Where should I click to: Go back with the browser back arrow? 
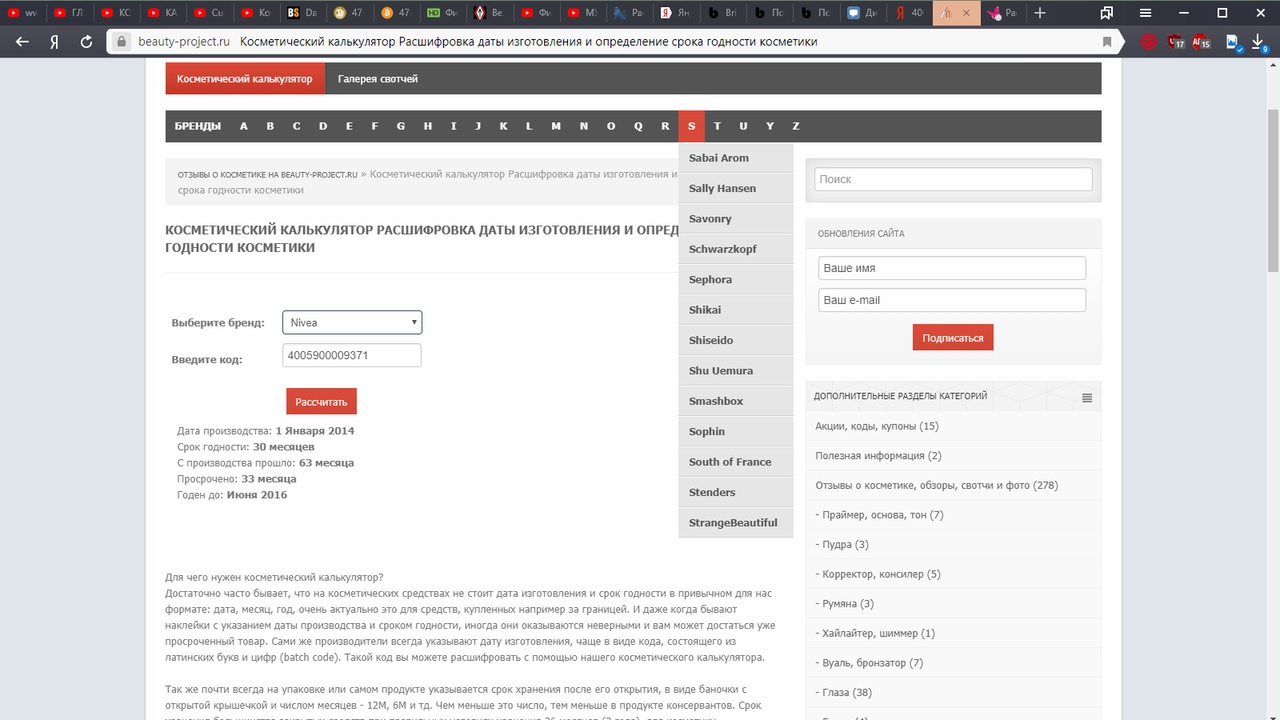point(23,42)
